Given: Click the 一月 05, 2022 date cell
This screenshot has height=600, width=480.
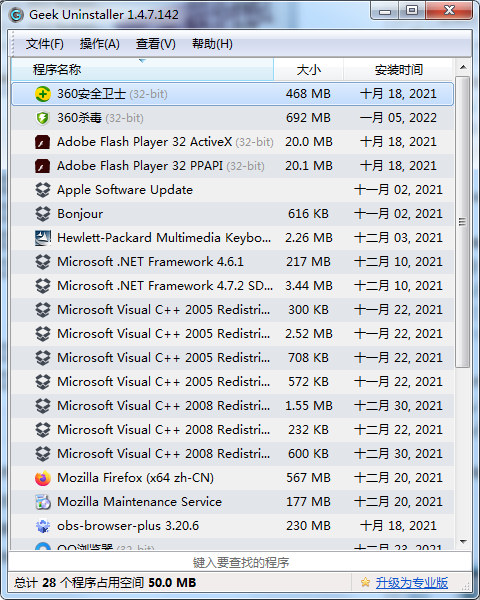Looking at the screenshot, I should coord(398,118).
